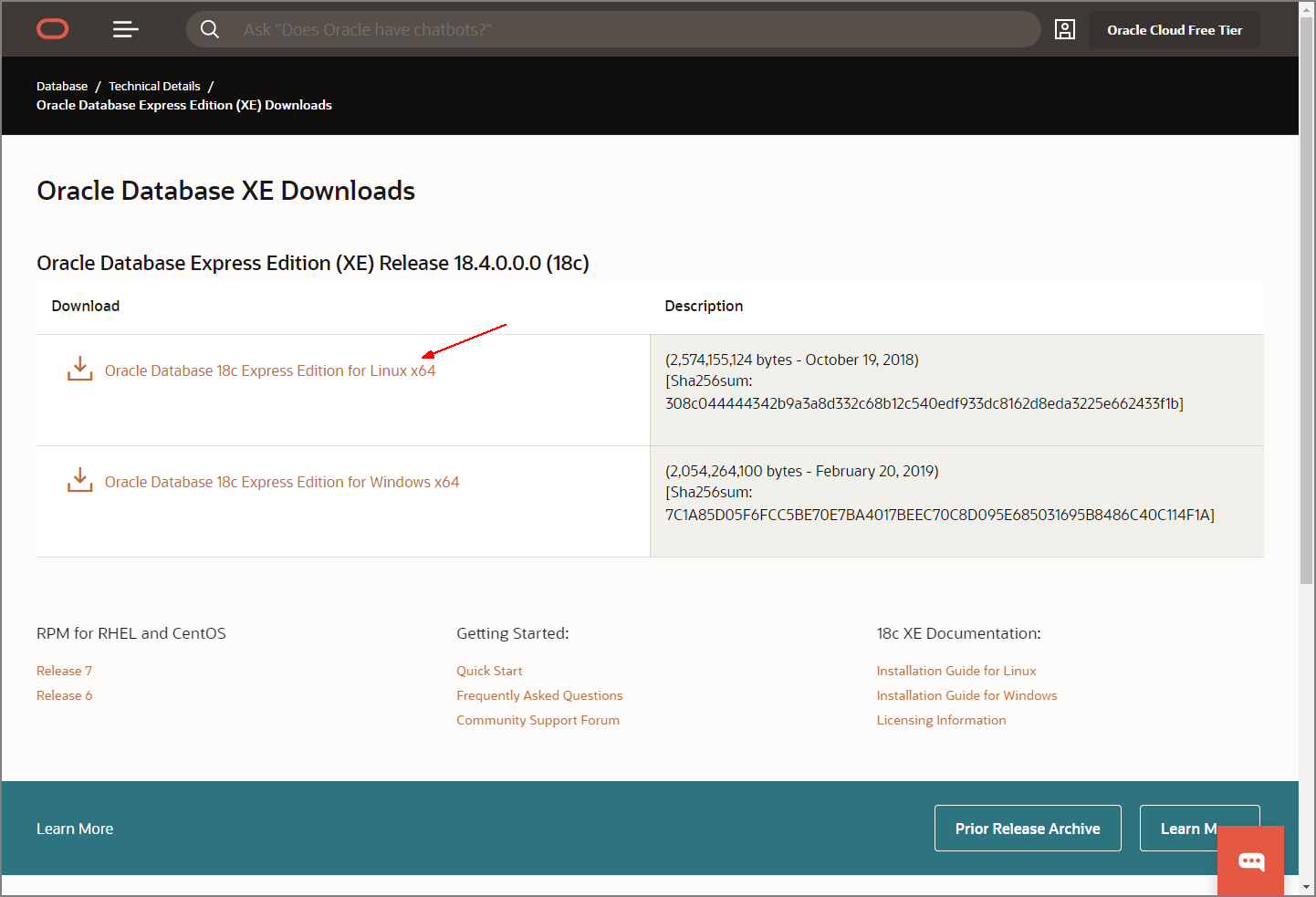Go to Database breadcrumb

(x=62, y=86)
